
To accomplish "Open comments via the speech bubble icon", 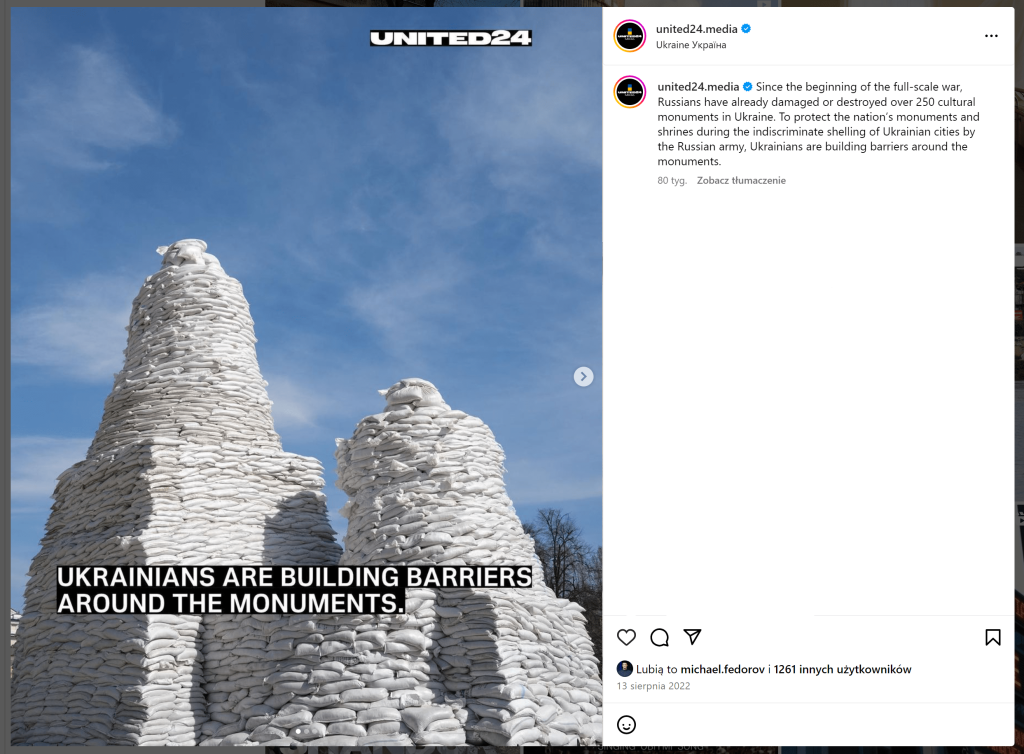I will (x=660, y=637).
